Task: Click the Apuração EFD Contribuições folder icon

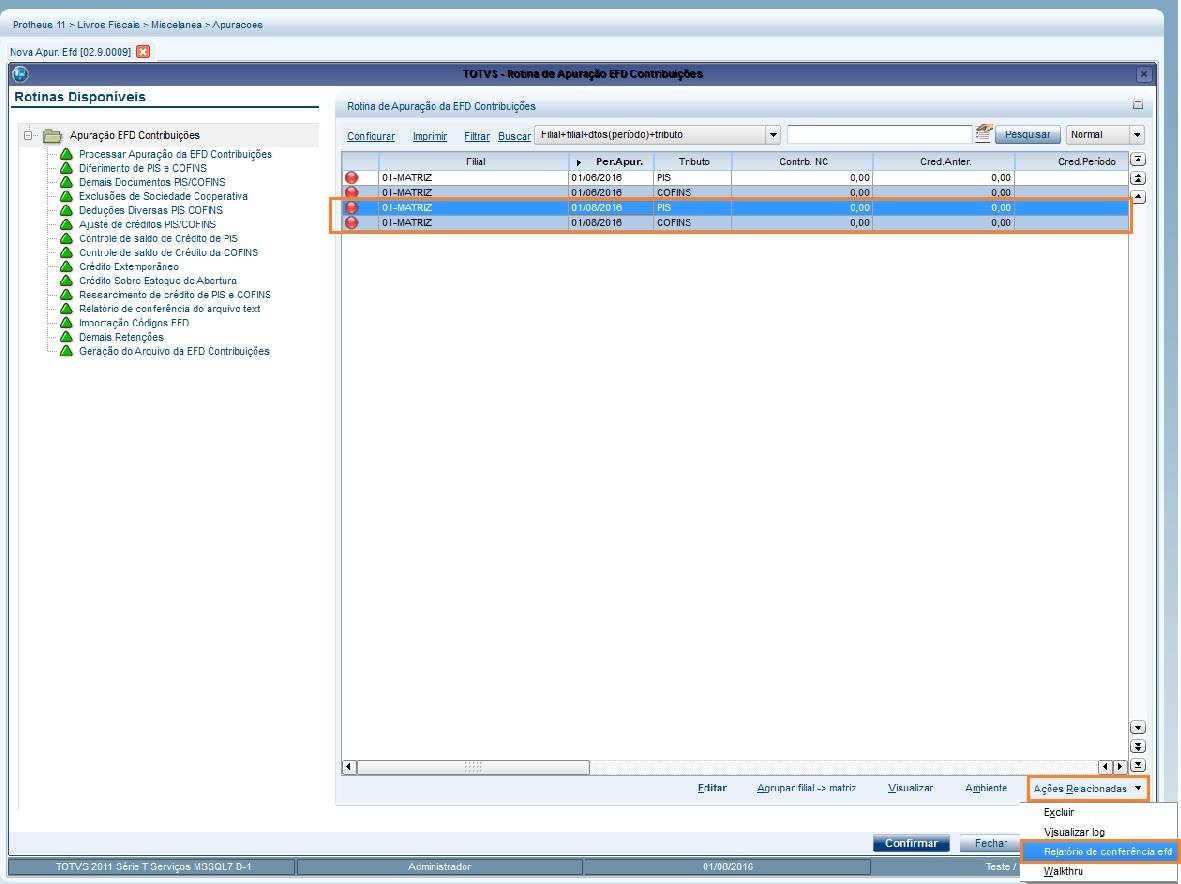Action: tap(52, 136)
